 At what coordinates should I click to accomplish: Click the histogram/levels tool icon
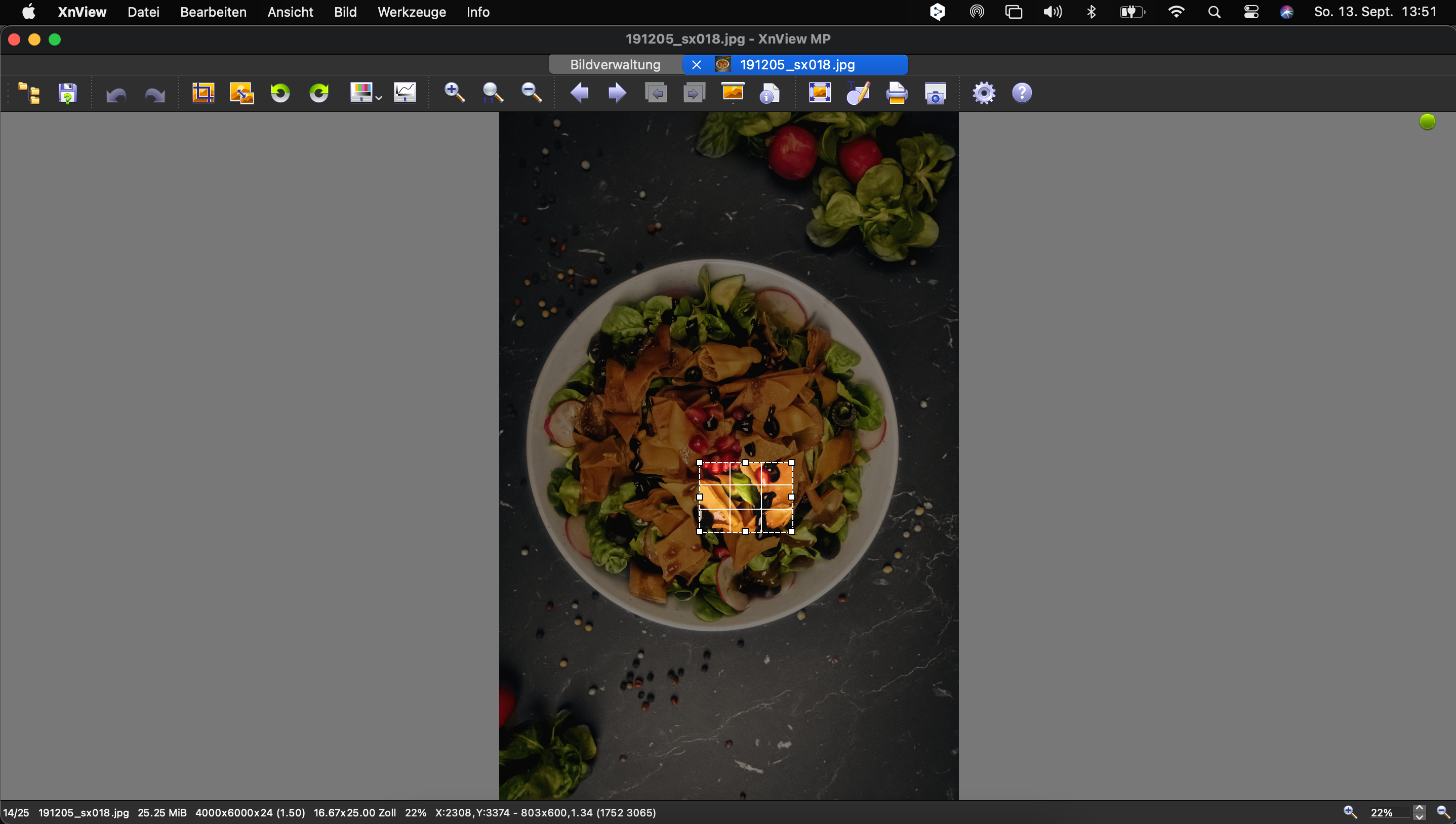click(405, 93)
